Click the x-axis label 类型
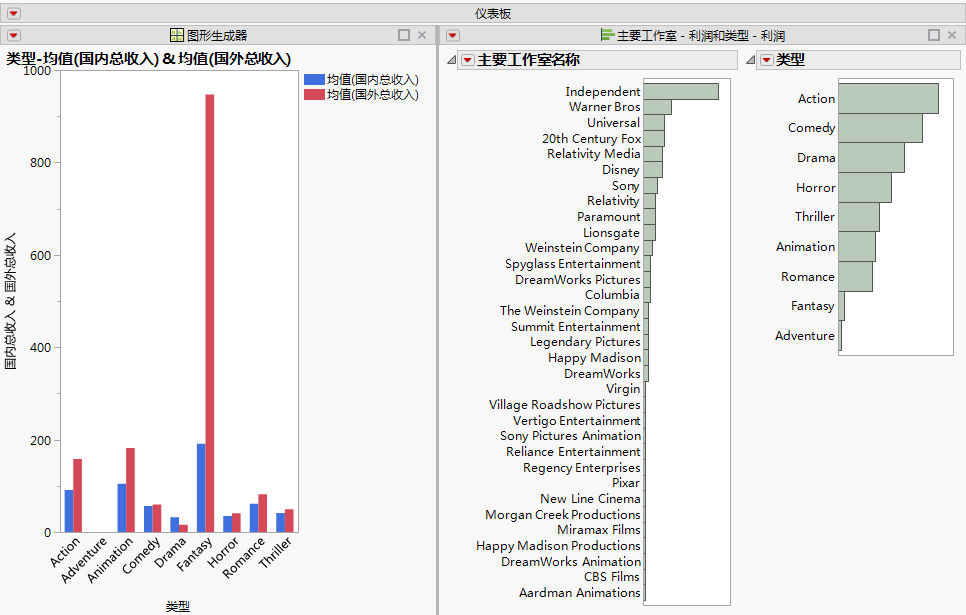Viewport: 966px width, 615px height. coord(177,606)
